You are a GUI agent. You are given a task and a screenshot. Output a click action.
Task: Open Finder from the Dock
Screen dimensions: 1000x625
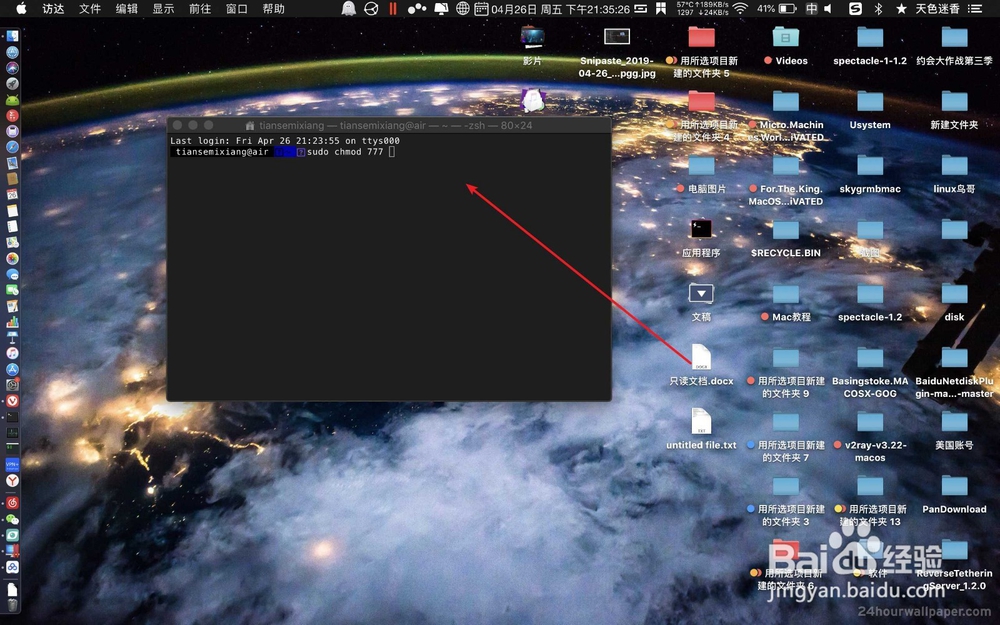pos(12,36)
